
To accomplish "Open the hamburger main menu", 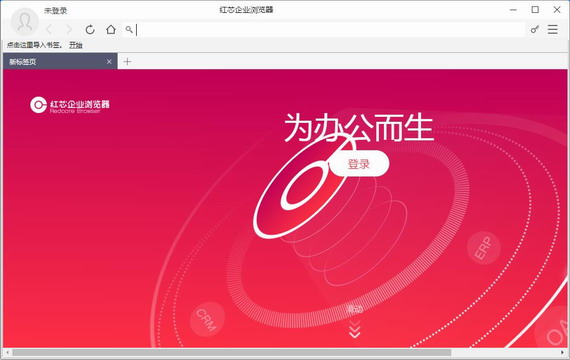I will point(553,29).
